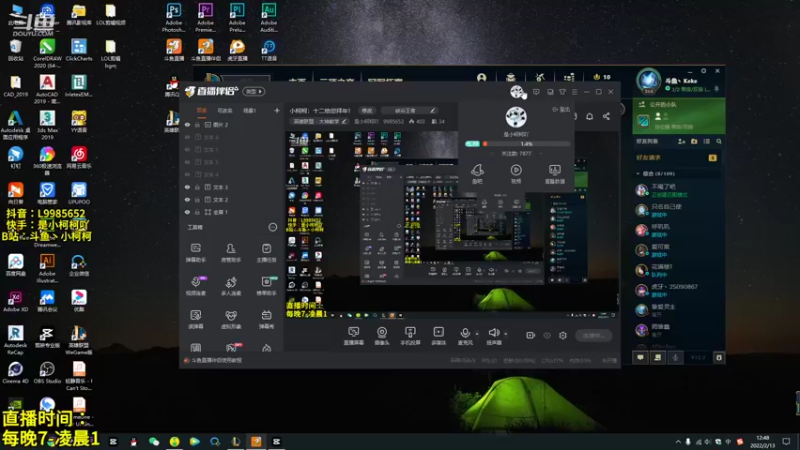Edit the 英雄联盟 category selector

click(319, 121)
